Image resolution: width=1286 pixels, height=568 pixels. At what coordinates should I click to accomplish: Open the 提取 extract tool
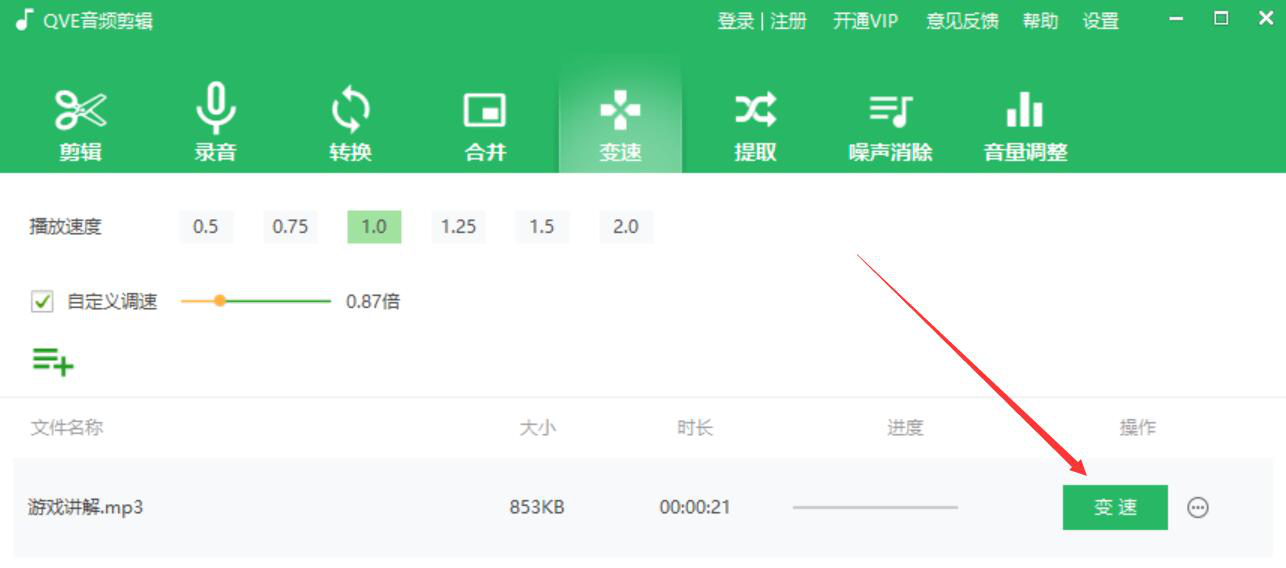755,126
